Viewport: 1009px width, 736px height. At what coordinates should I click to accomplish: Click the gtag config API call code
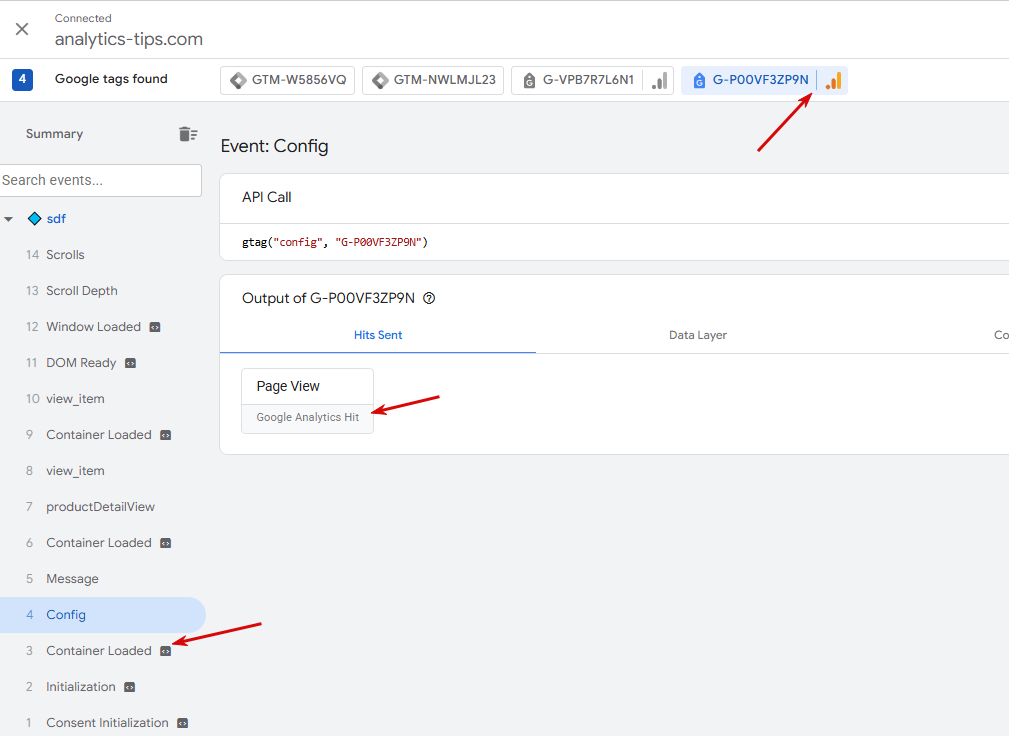tap(335, 243)
